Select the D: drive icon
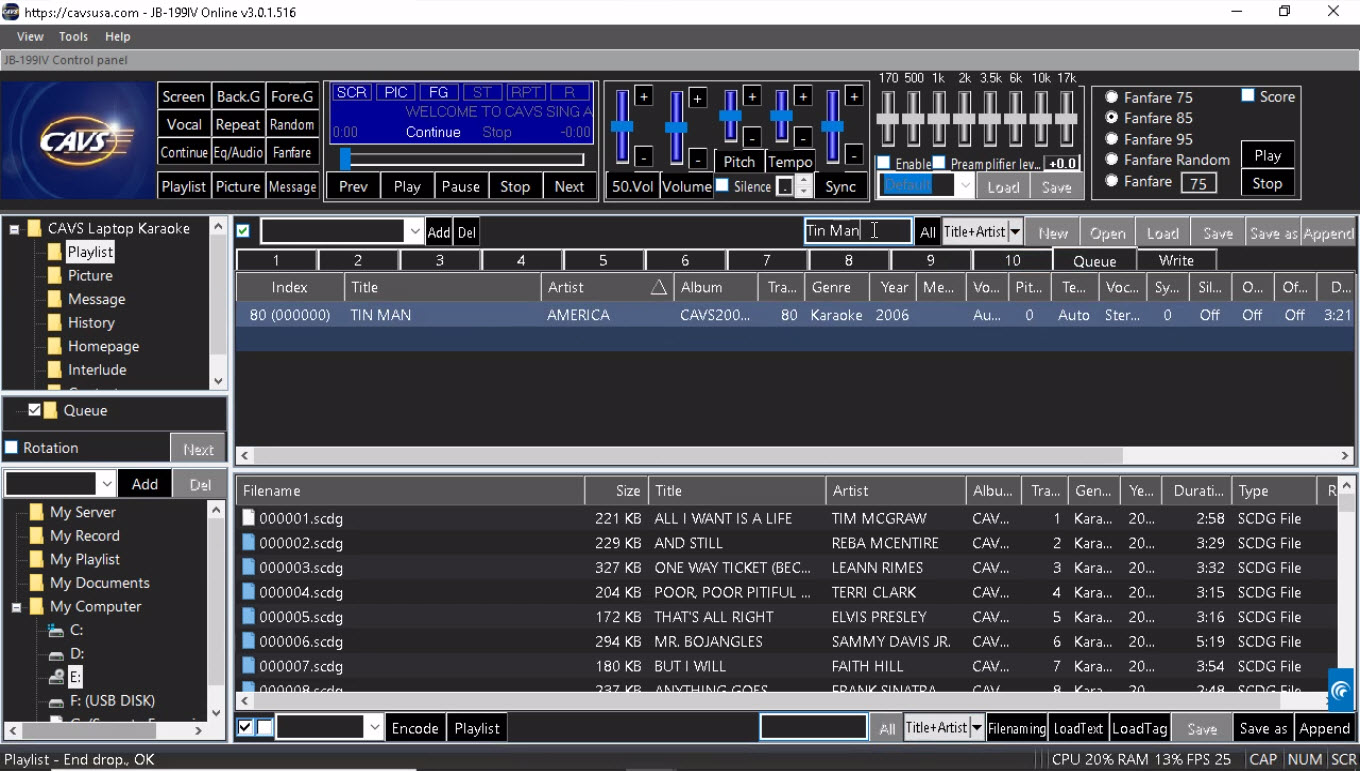This screenshot has height=771, width=1360. (x=56, y=654)
